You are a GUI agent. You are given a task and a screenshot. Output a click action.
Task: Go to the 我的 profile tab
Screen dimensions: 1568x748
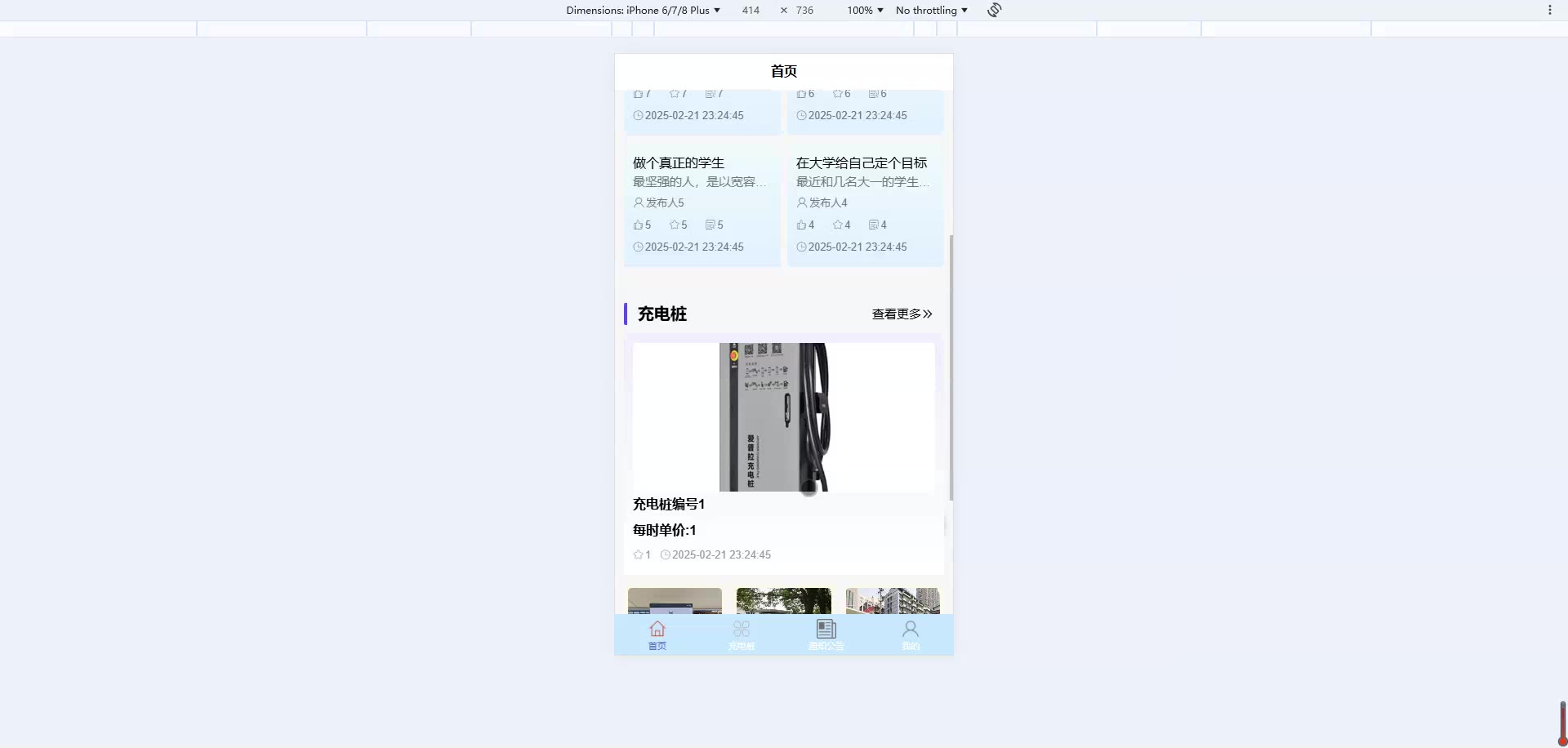[911, 635]
